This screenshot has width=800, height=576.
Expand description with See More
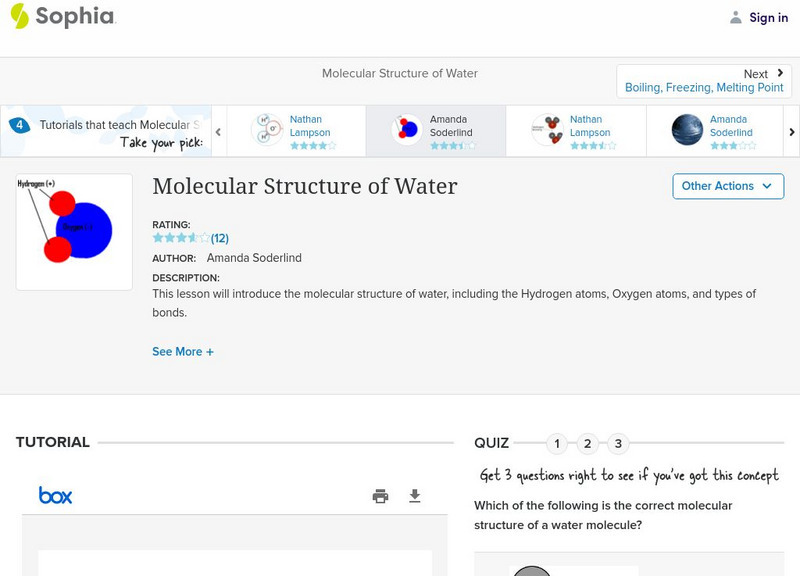pos(183,352)
